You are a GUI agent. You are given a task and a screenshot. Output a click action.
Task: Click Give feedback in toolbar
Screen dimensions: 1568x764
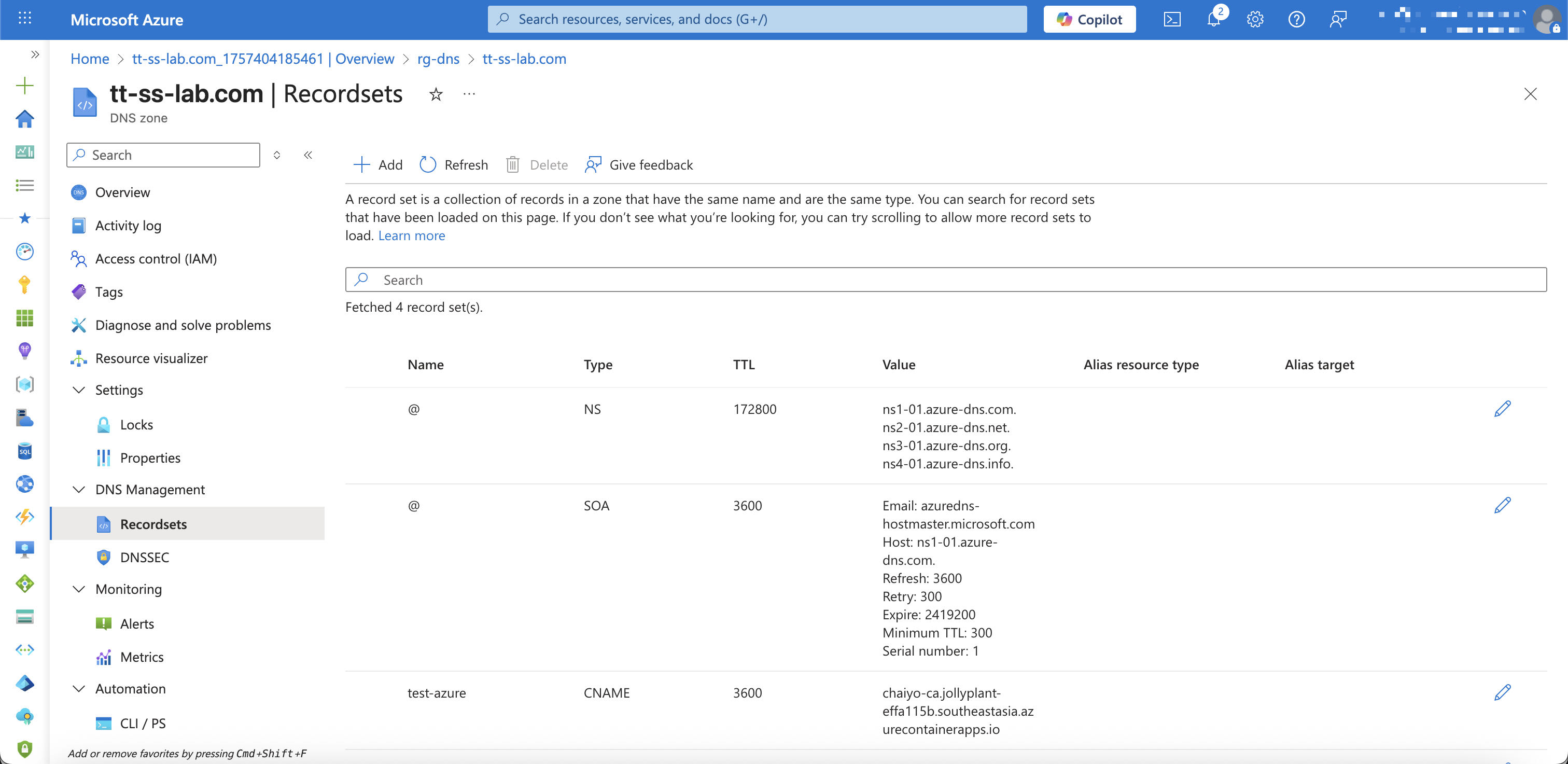tap(638, 164)
